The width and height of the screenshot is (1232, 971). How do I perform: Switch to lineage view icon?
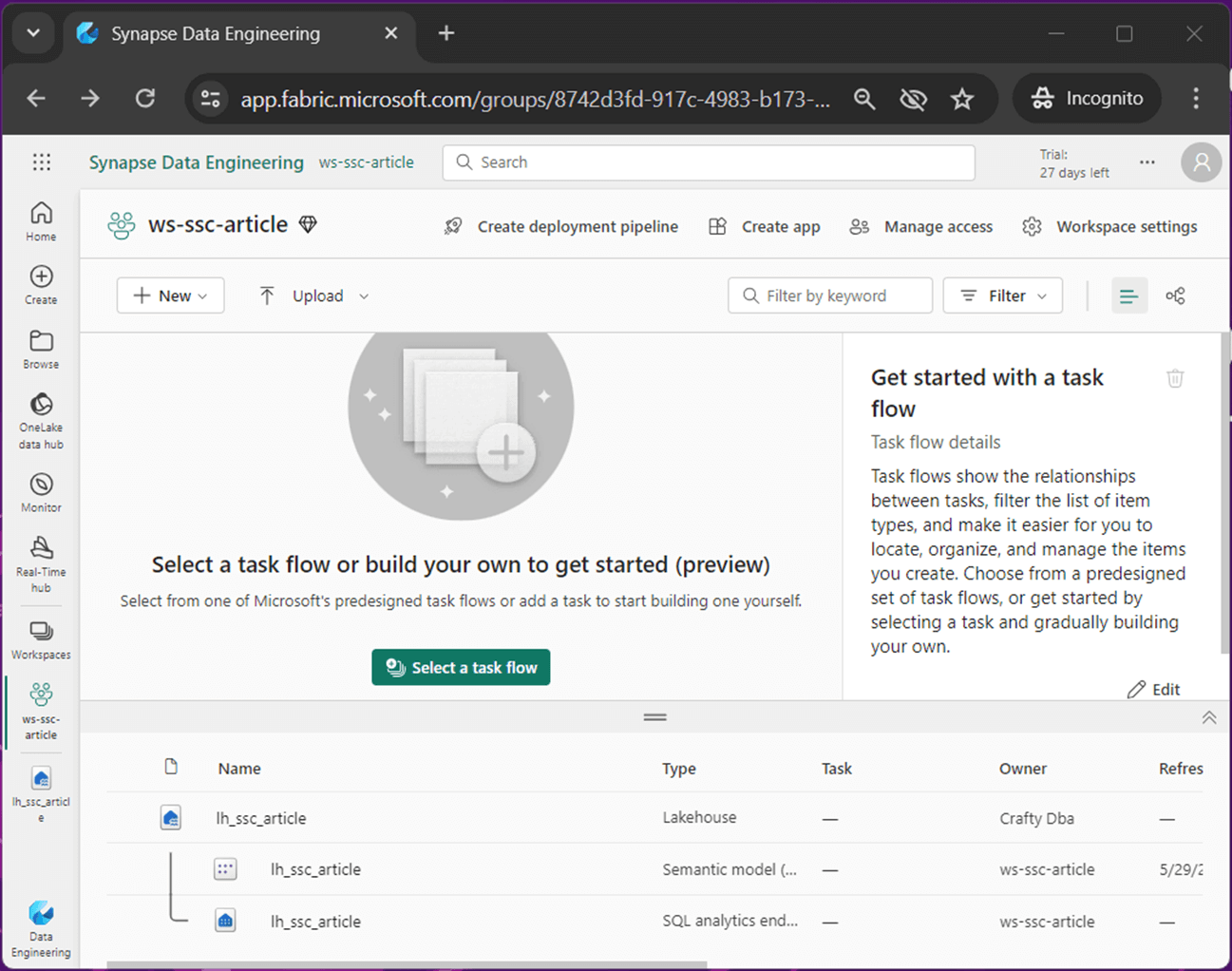click(x=1175, y=296)
